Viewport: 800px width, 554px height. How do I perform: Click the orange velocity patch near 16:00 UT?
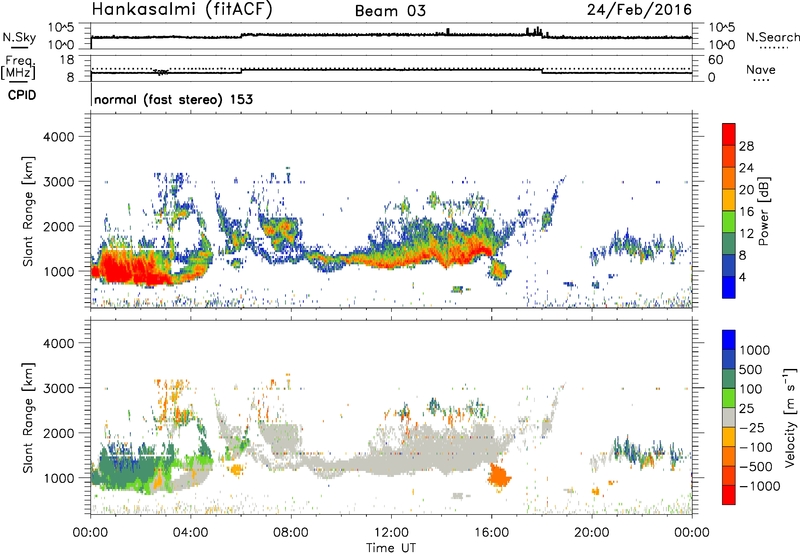(x=498, y=477)
